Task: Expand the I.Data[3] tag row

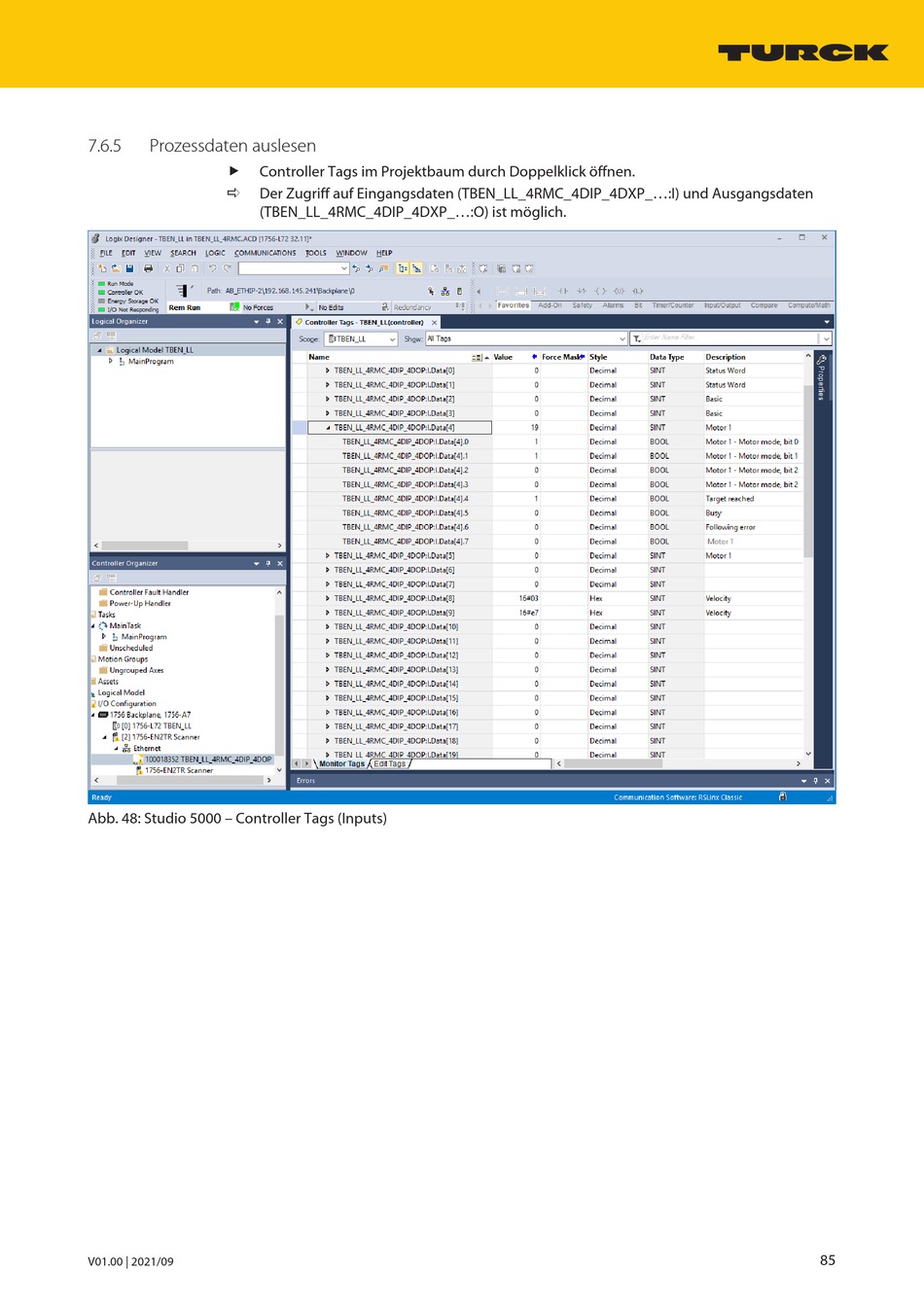Action: pos(328,413)
